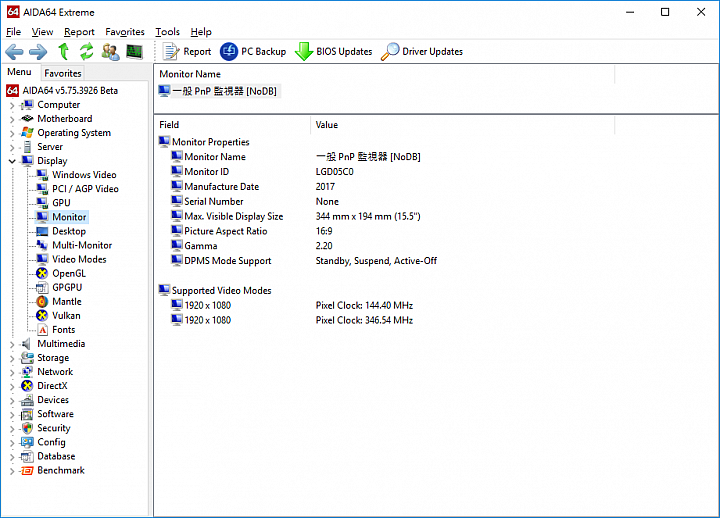The width and height of the screenshot is (720, 518).
Task: Expand the Network tree node
Action: pos(12,372)
